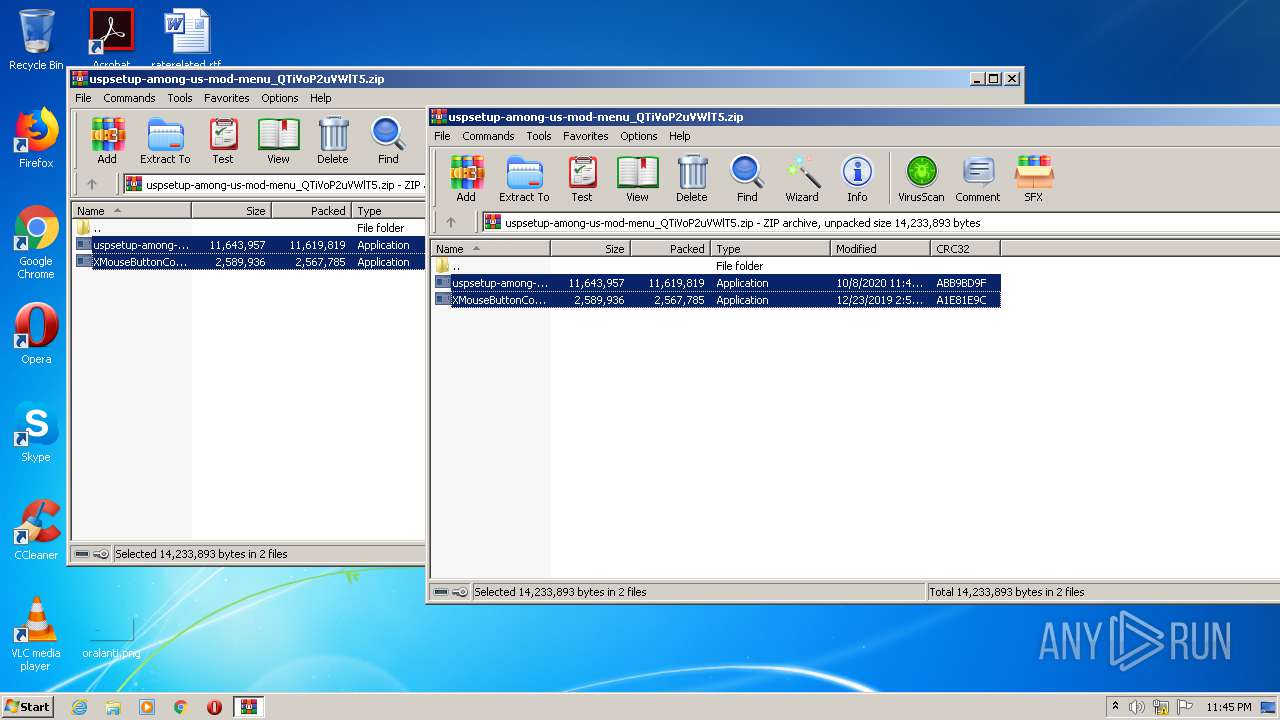Click Test icon in front WinRAR window
1280x720 pixels.
point(582,179)
